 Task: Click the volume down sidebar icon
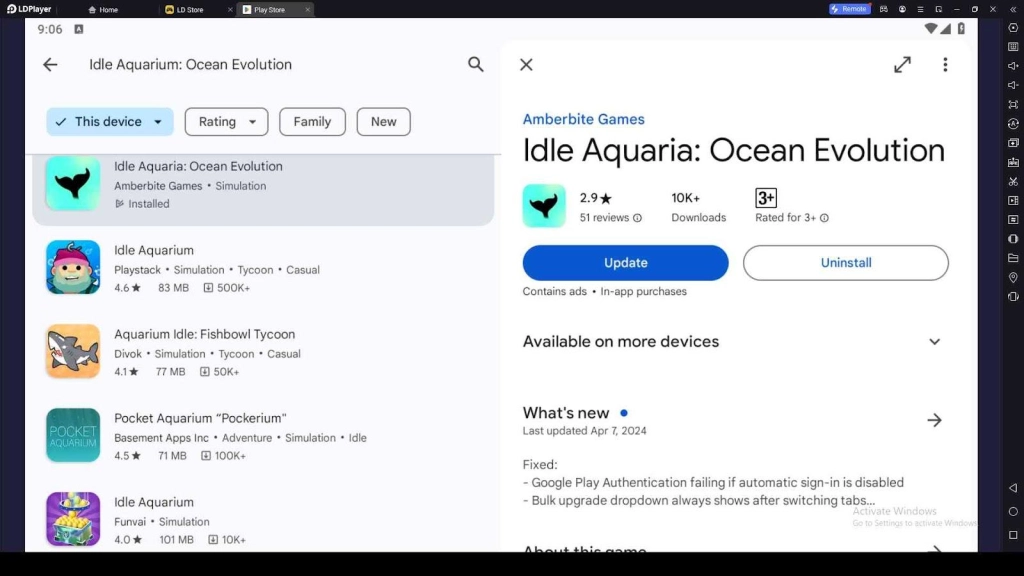[1013, 85]
